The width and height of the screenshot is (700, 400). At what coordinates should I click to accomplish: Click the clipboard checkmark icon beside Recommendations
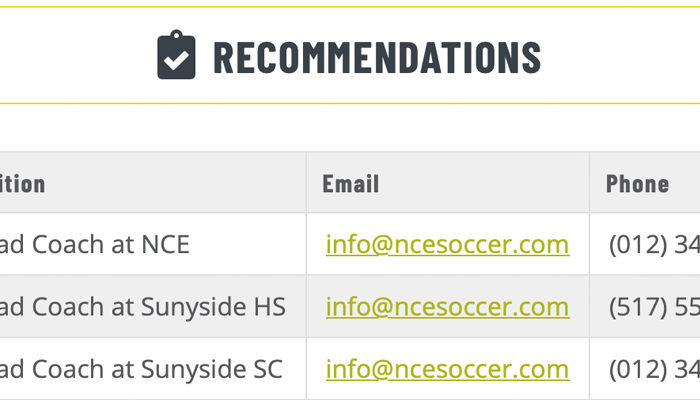pos(176,54)
